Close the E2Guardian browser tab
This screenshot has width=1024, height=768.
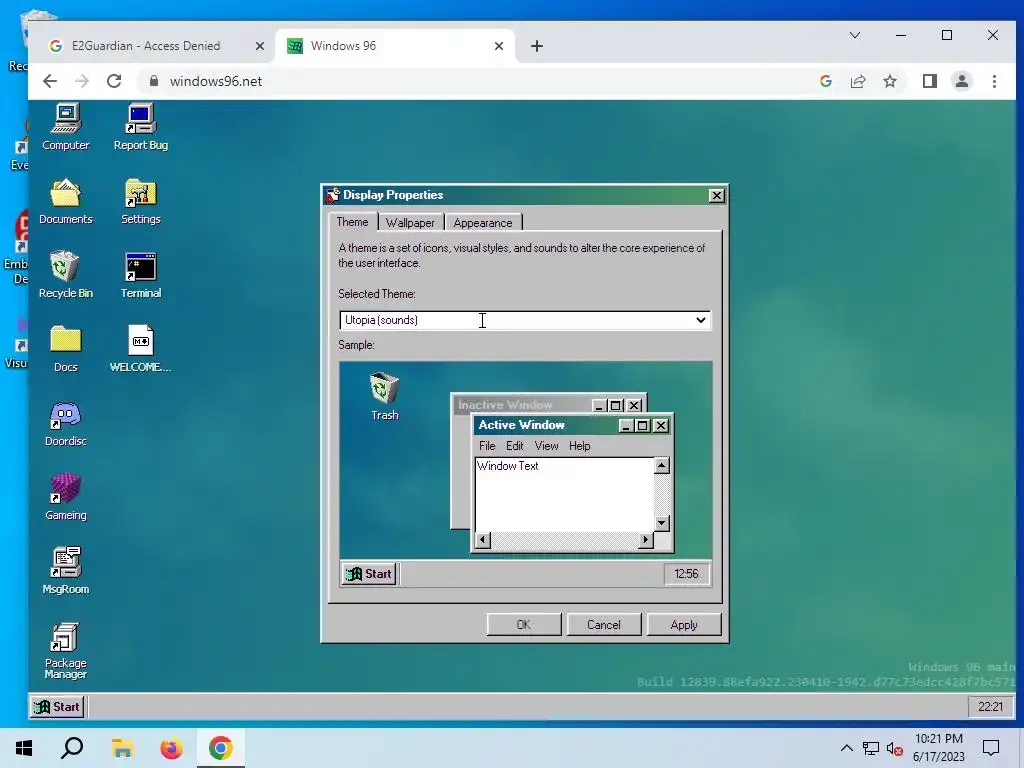(259, 46)
